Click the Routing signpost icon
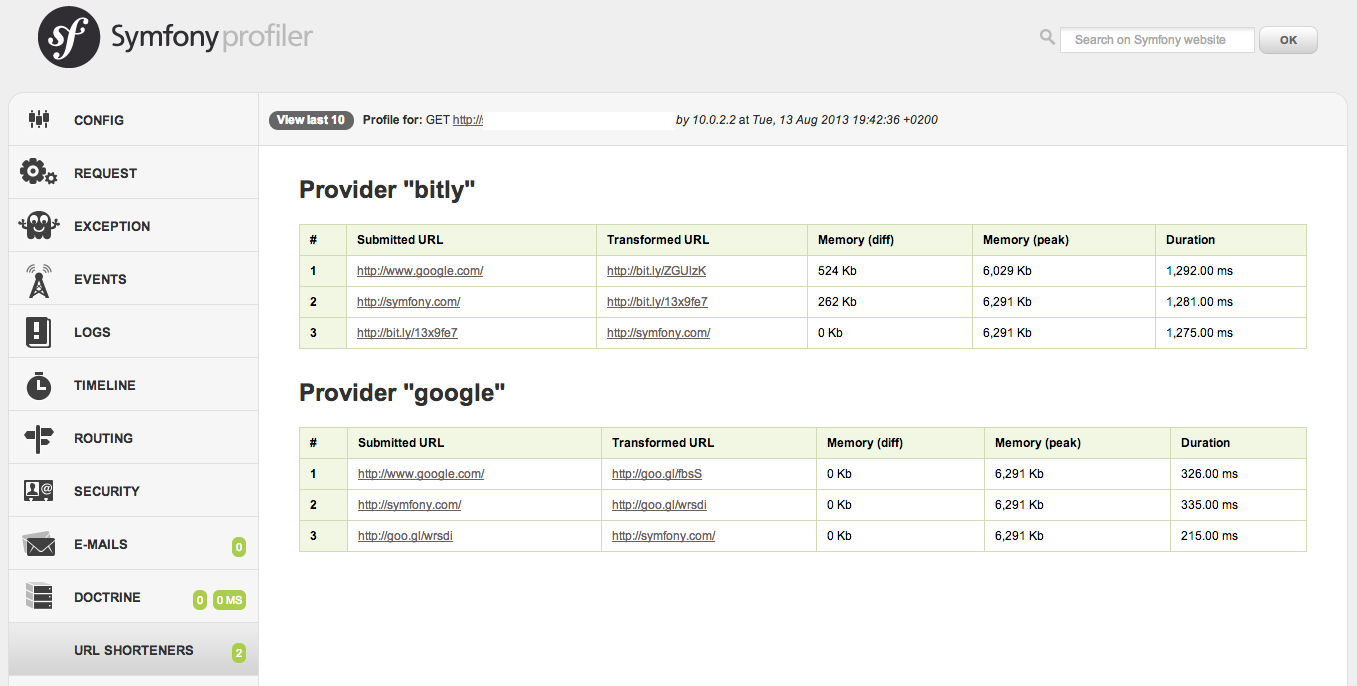This screenshot has height=686, width=1357. (x=39, y=438)
